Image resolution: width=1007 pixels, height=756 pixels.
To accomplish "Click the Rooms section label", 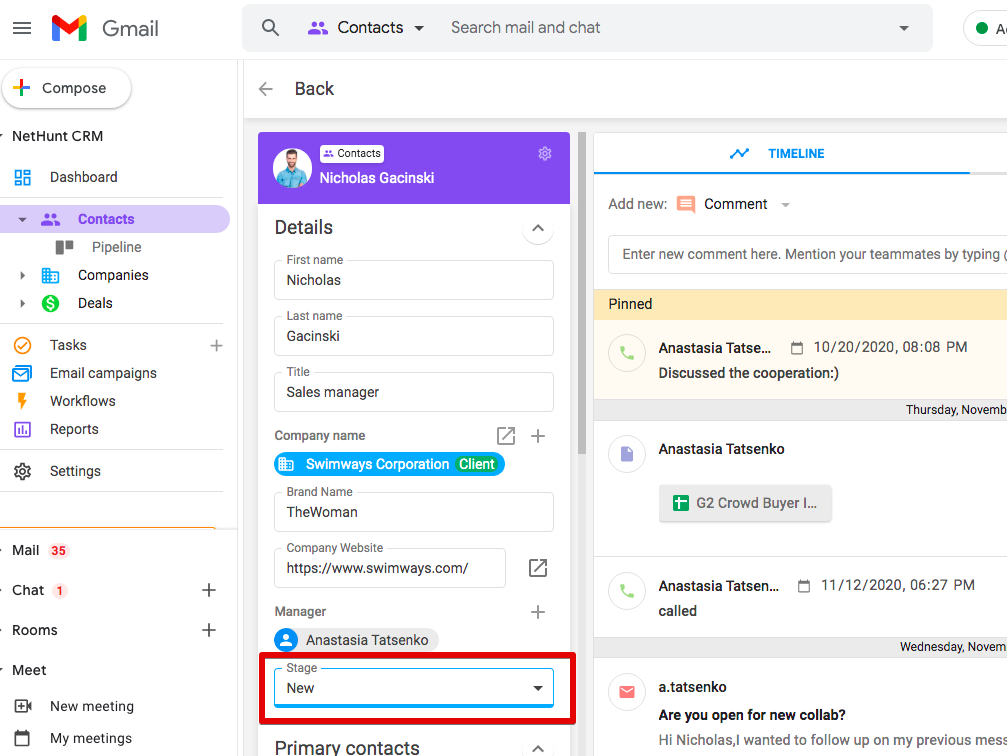I will pyautogui.click(x=35, y=630).
